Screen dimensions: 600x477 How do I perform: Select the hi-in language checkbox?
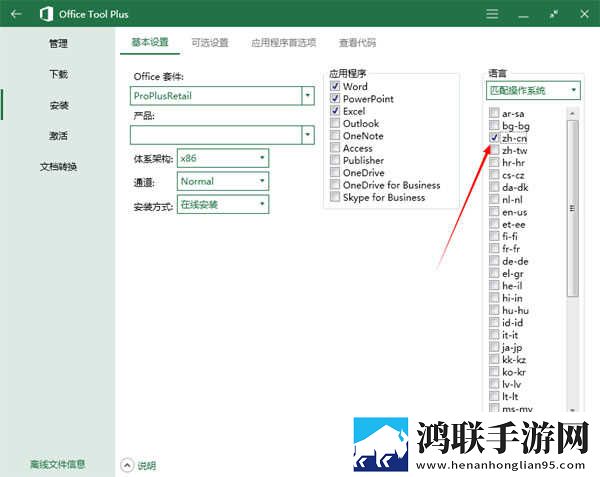494,298
